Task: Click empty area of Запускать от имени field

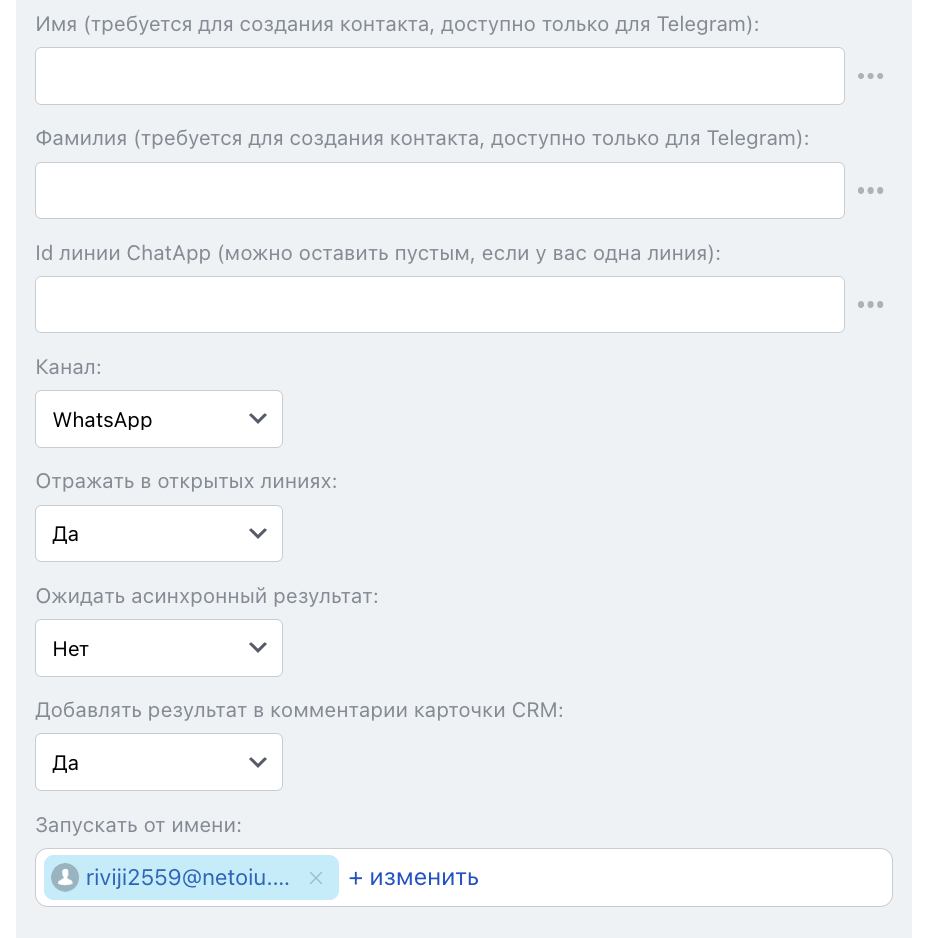Action: pyautogui.click(x=690, y=878)
